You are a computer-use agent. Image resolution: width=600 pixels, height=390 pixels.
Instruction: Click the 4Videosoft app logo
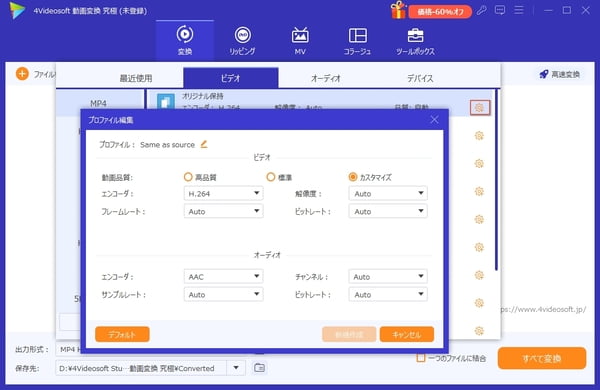pyautogui.click(x=17, y=10)
